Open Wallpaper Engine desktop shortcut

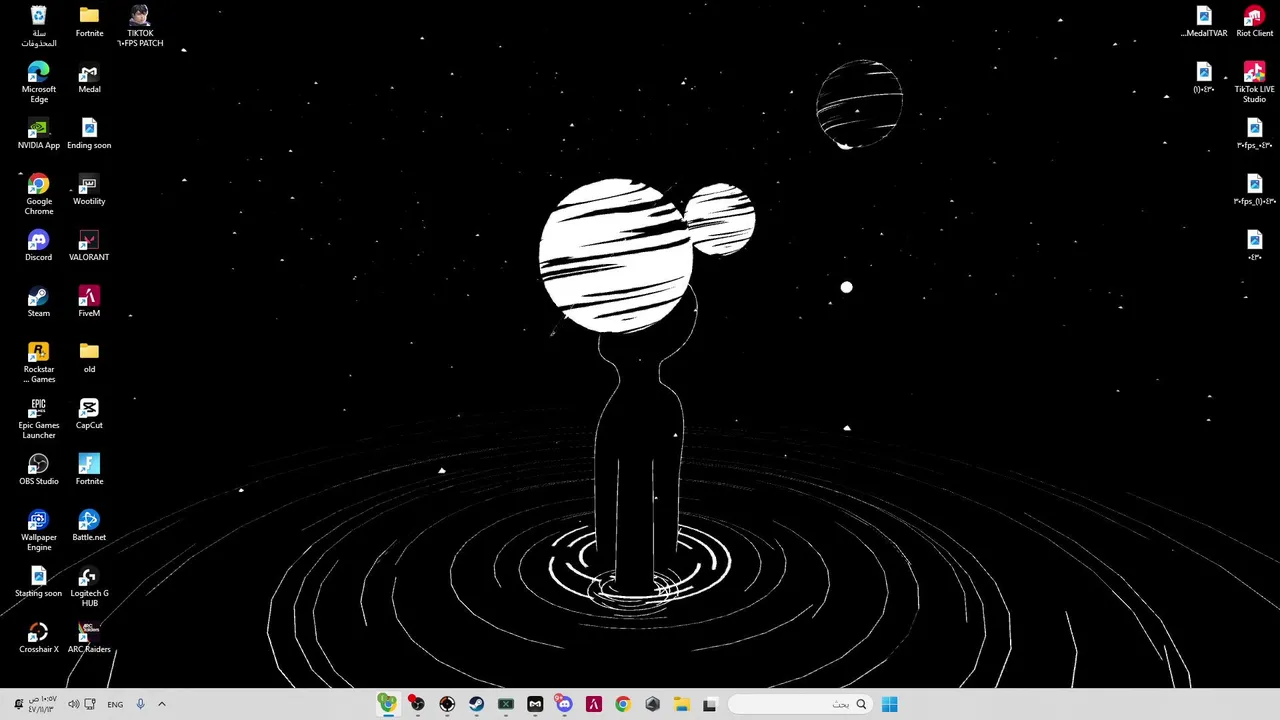coord(38,530)
